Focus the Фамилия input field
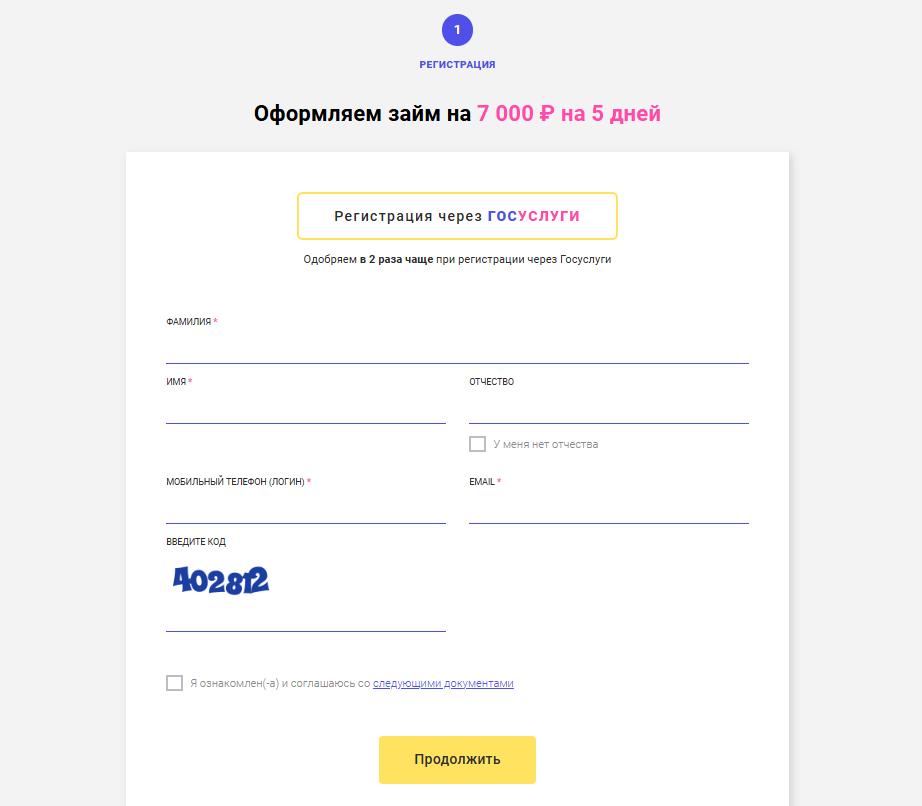The image size is (922, 806). [457, 349]
